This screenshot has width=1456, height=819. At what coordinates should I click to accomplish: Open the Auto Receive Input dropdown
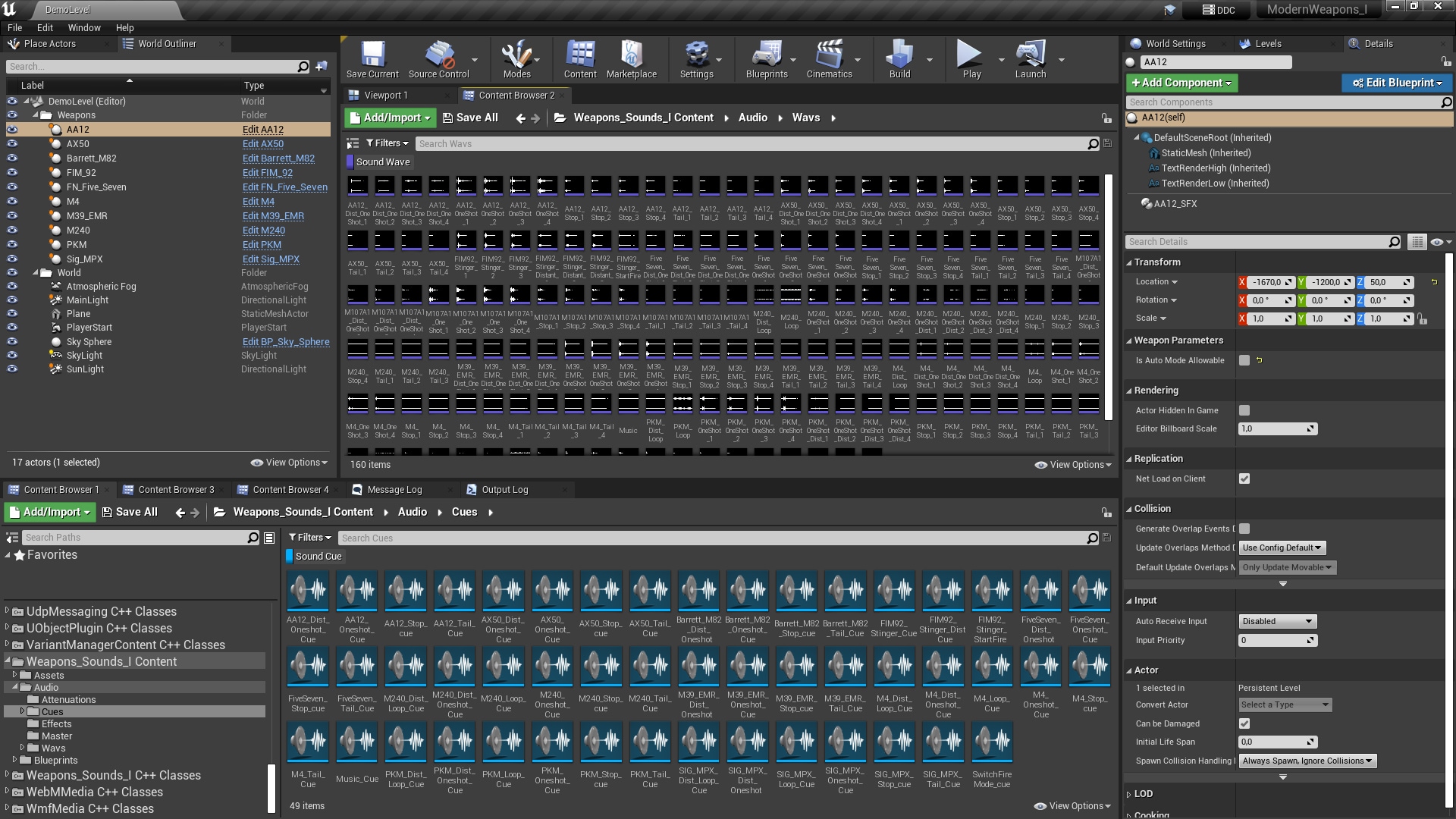click(x=1276, y=621)
